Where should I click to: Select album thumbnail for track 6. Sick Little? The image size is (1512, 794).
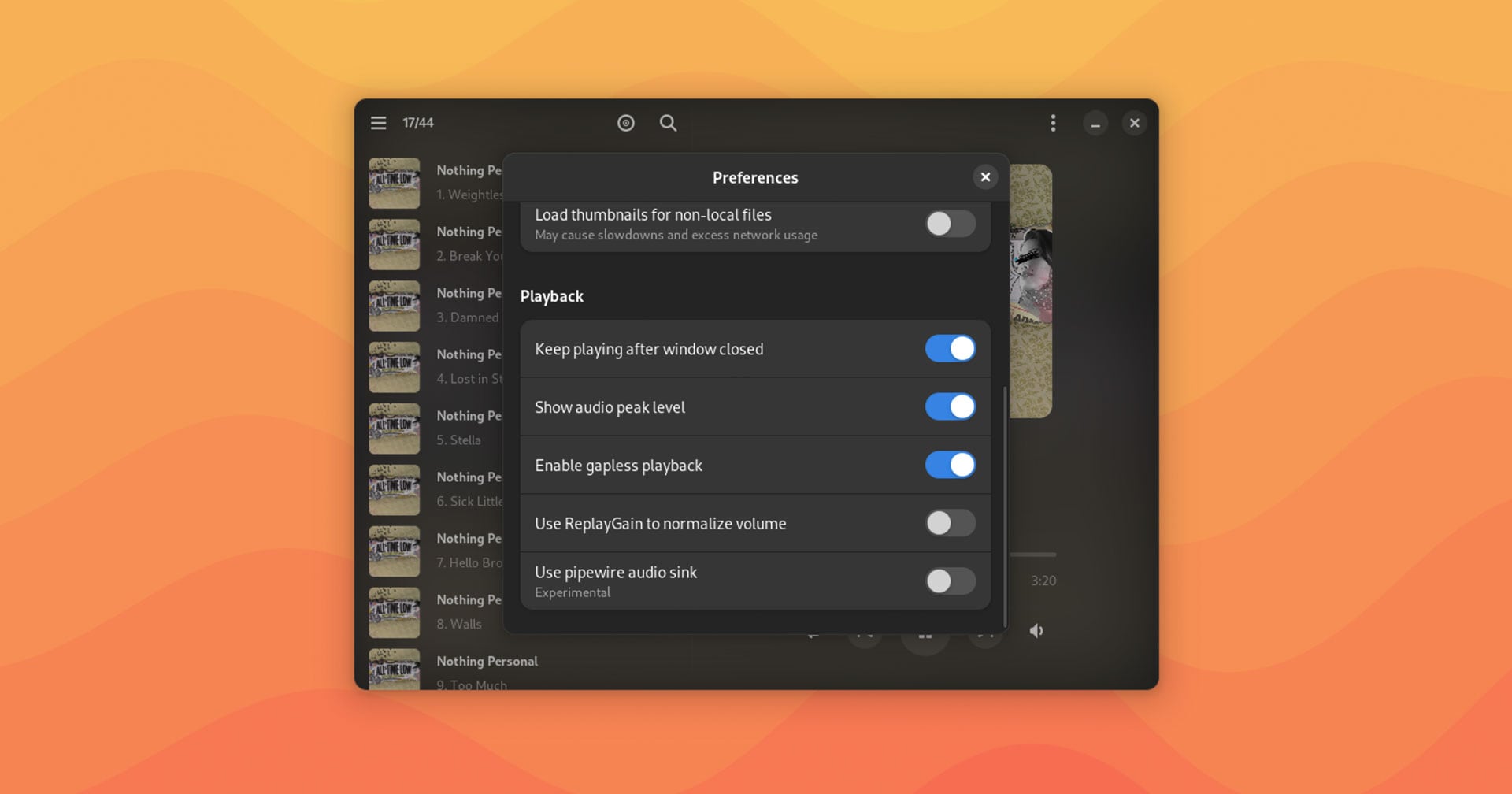[395, 490]
